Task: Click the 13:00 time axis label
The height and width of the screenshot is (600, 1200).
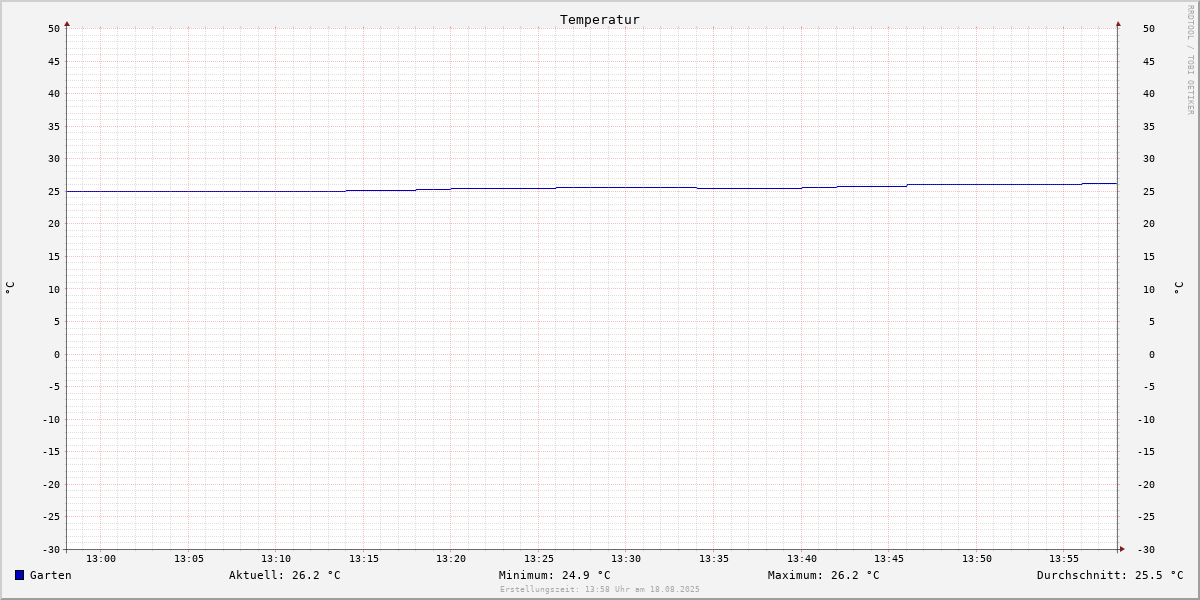Action: pos(101,559)
